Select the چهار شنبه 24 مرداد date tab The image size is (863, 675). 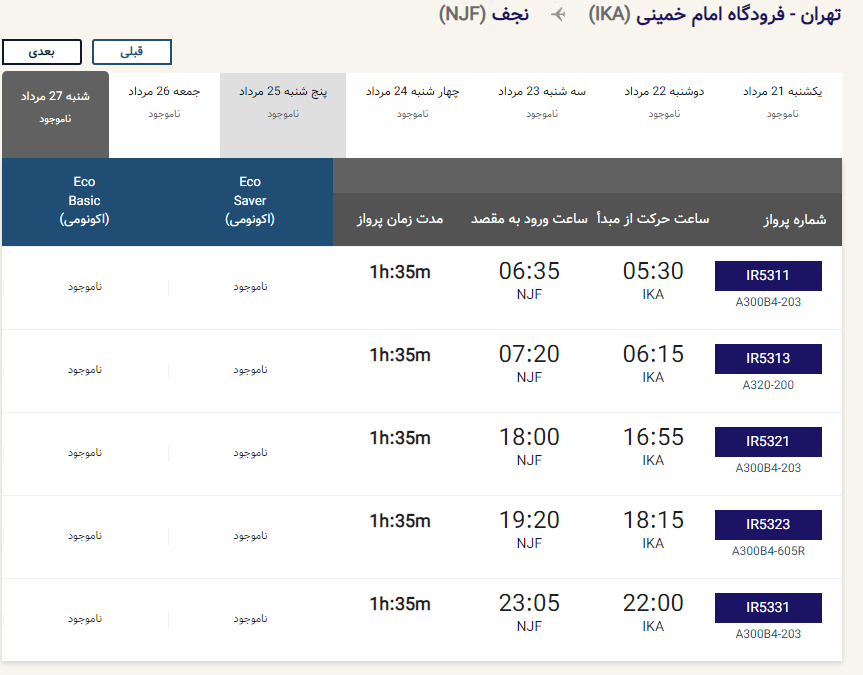tap(412, 115)
